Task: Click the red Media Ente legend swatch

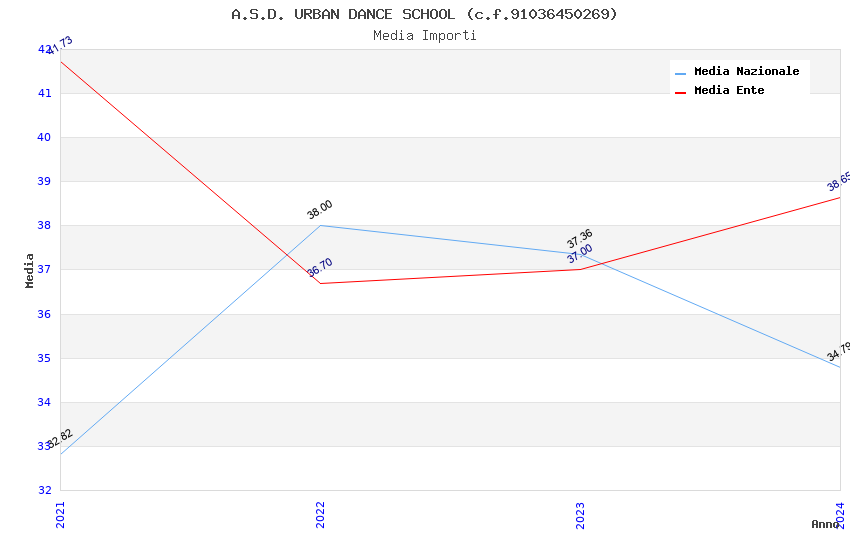Action: pos(680,92)
